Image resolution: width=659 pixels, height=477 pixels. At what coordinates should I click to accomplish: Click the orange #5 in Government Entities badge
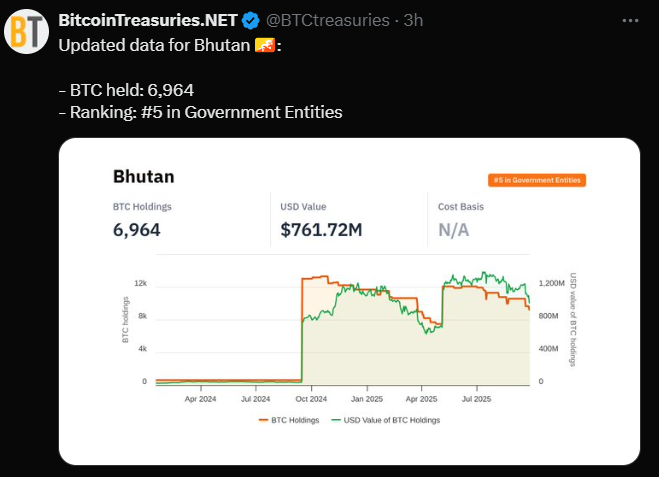[x=537, y=180]
